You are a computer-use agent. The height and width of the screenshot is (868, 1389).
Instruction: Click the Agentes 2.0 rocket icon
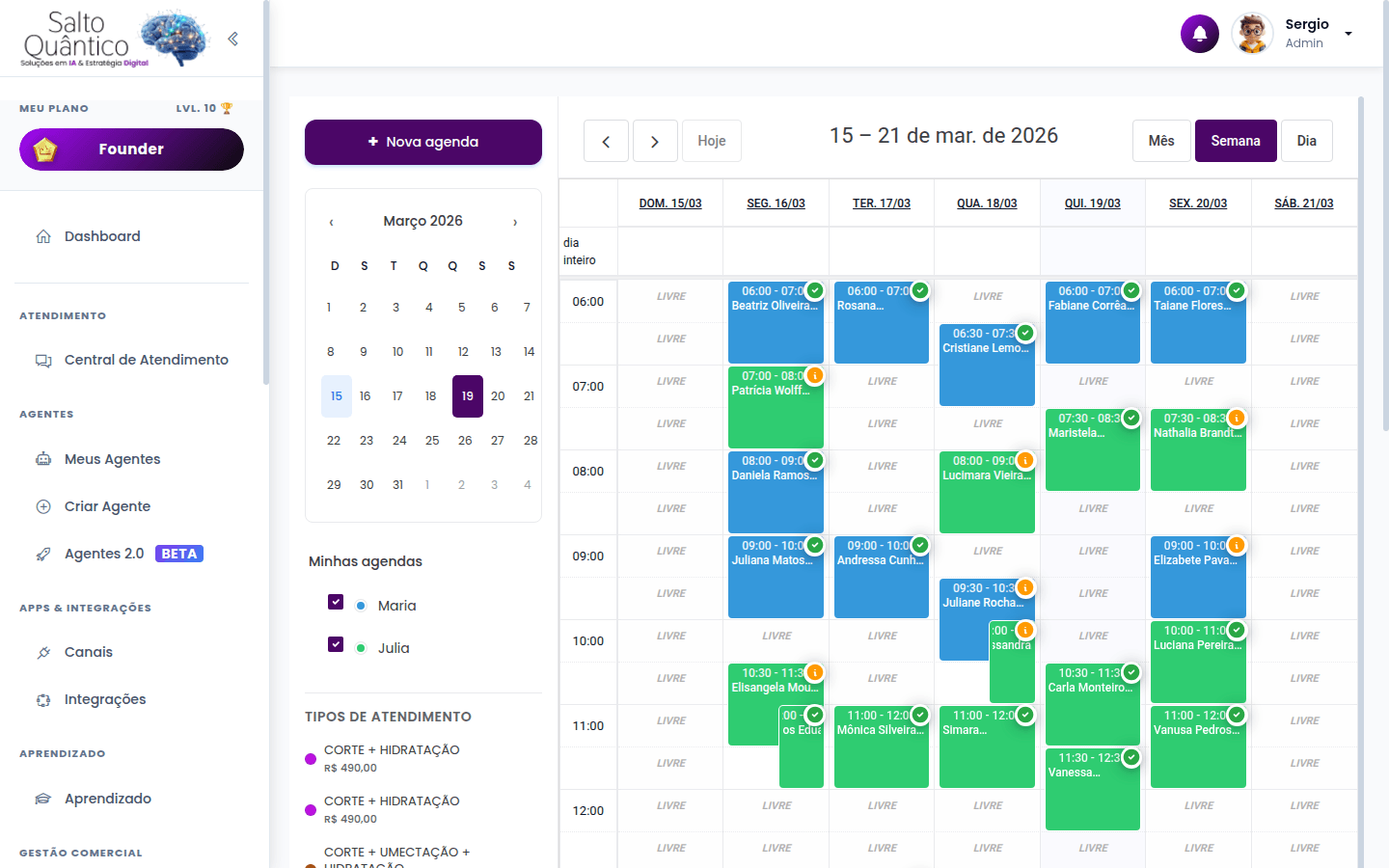click(43, 554)
